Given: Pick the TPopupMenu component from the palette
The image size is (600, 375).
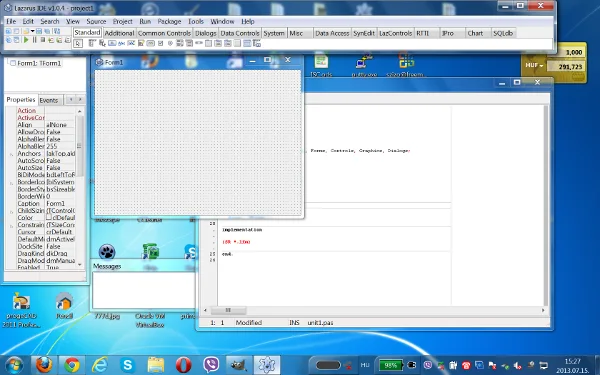Looking at the screenshot, I should pos(102,43).
